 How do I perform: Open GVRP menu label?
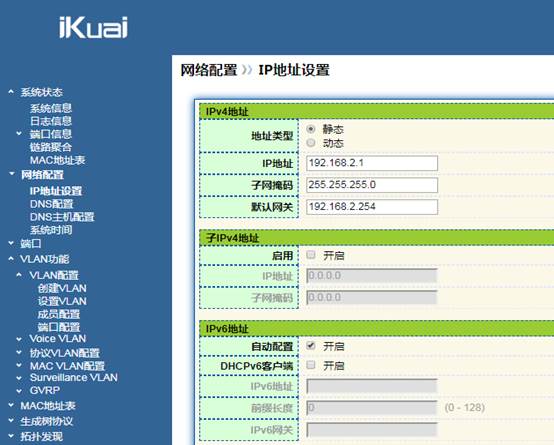45,391
